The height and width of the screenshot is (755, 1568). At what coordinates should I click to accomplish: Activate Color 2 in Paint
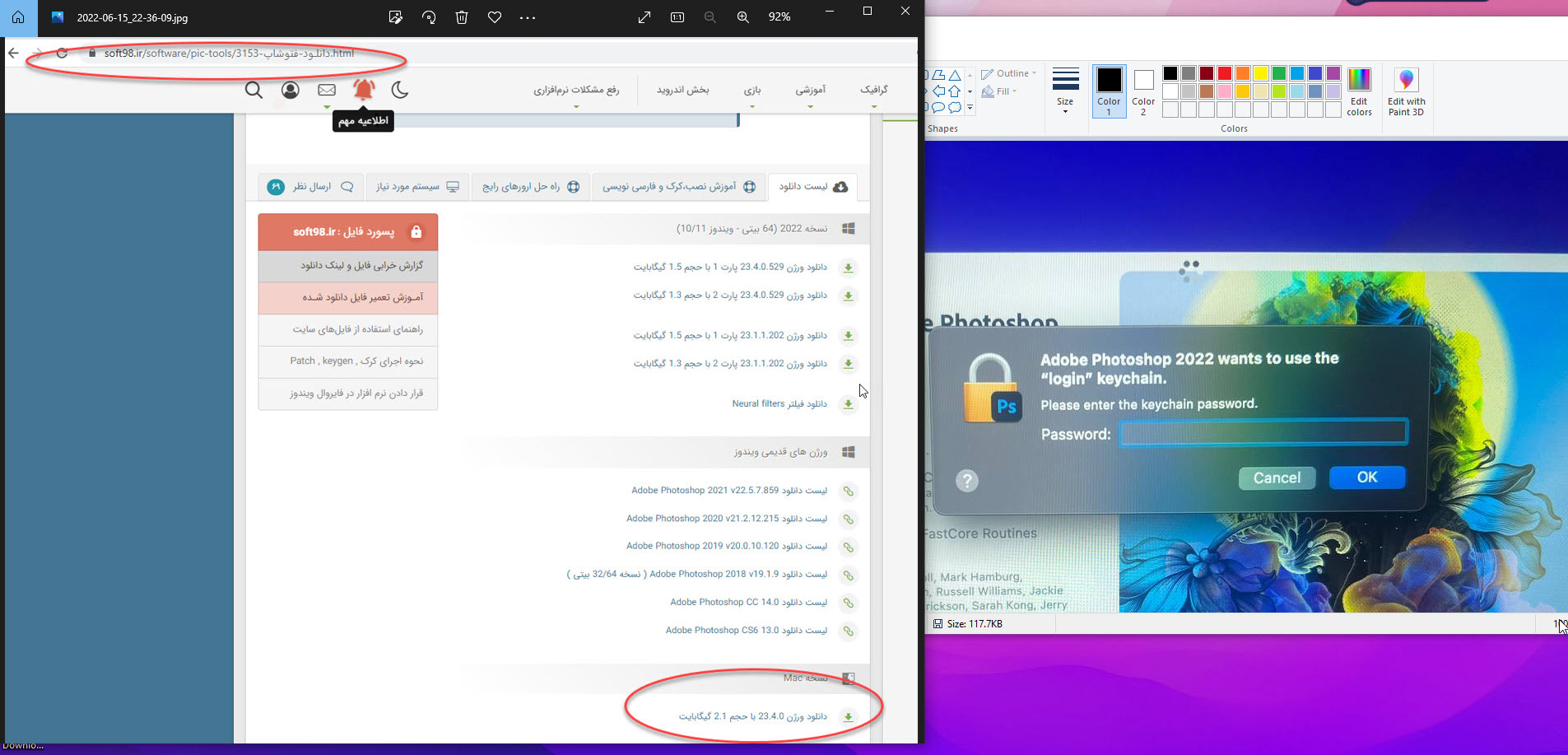pos(1143,91)
